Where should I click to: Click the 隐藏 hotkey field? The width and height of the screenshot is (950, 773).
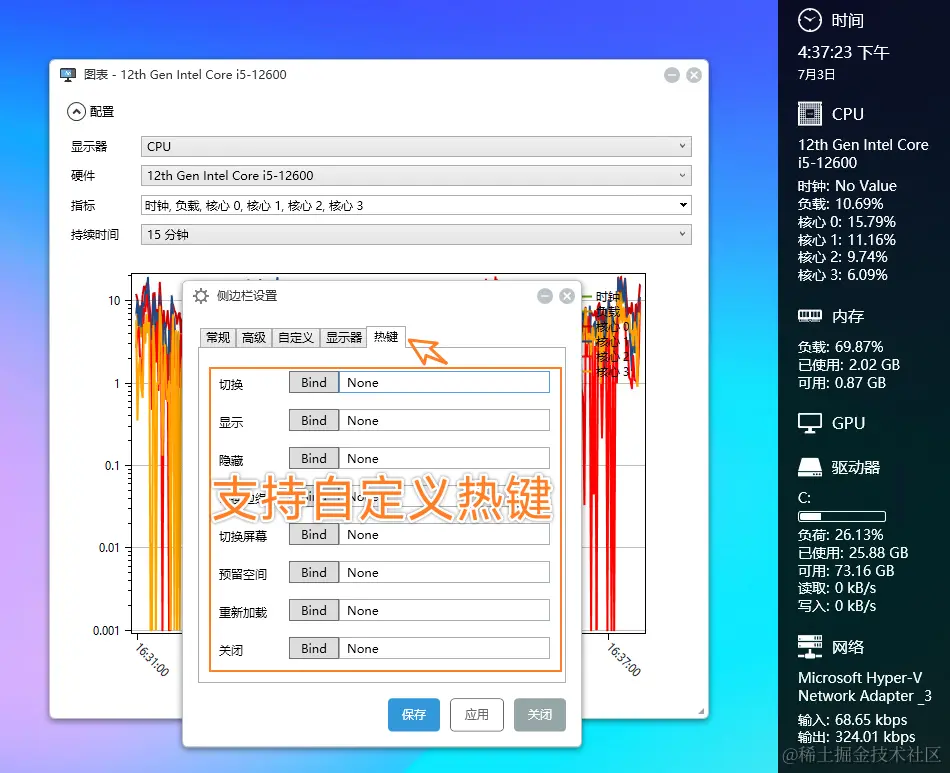point(444,459)
